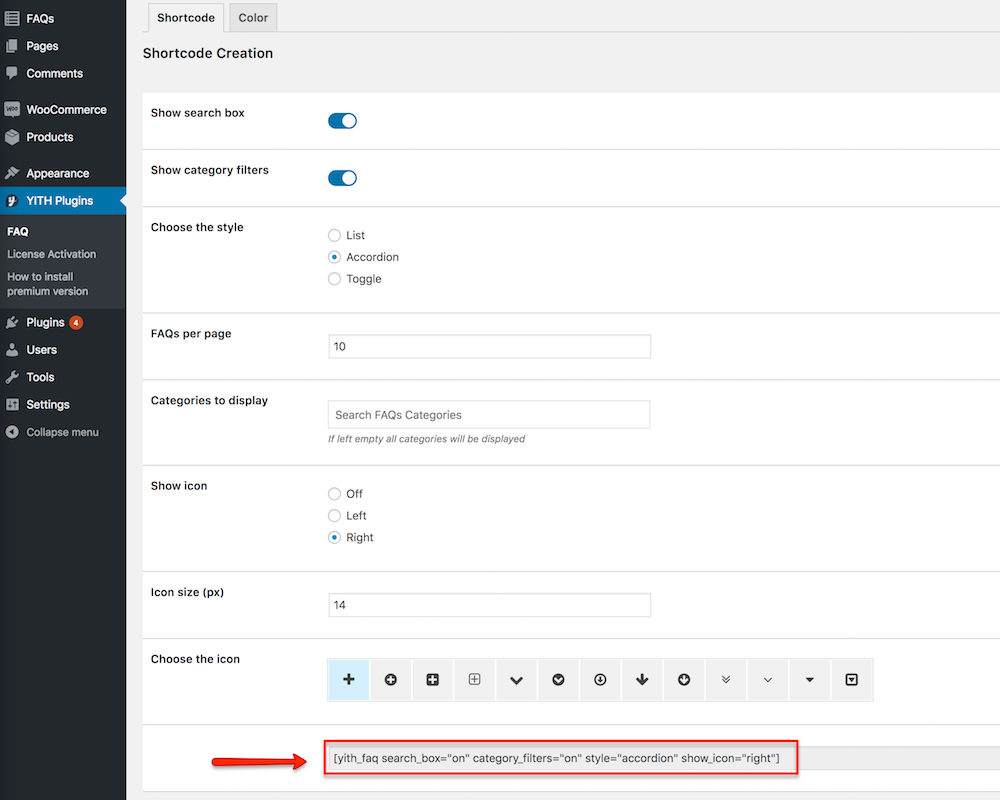This screenshot has width=1000, height=800.
Task: Click the Pages icon in sidebar
Action: 11,46
